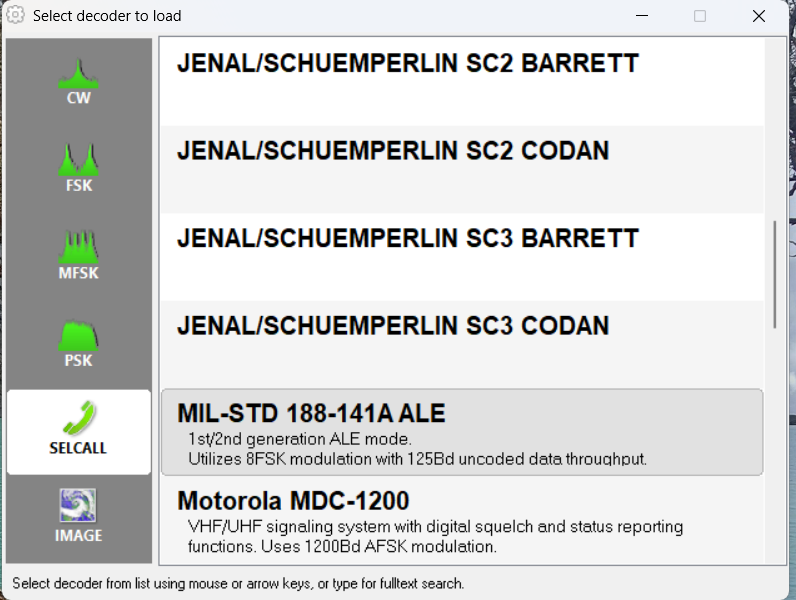Select JENAL/SCHUEMPERLIN SC2 CODAN decoder
Image resolution: width=796 pixels, height=600 pixels.
pyautogui.click(x=393, y=151)
